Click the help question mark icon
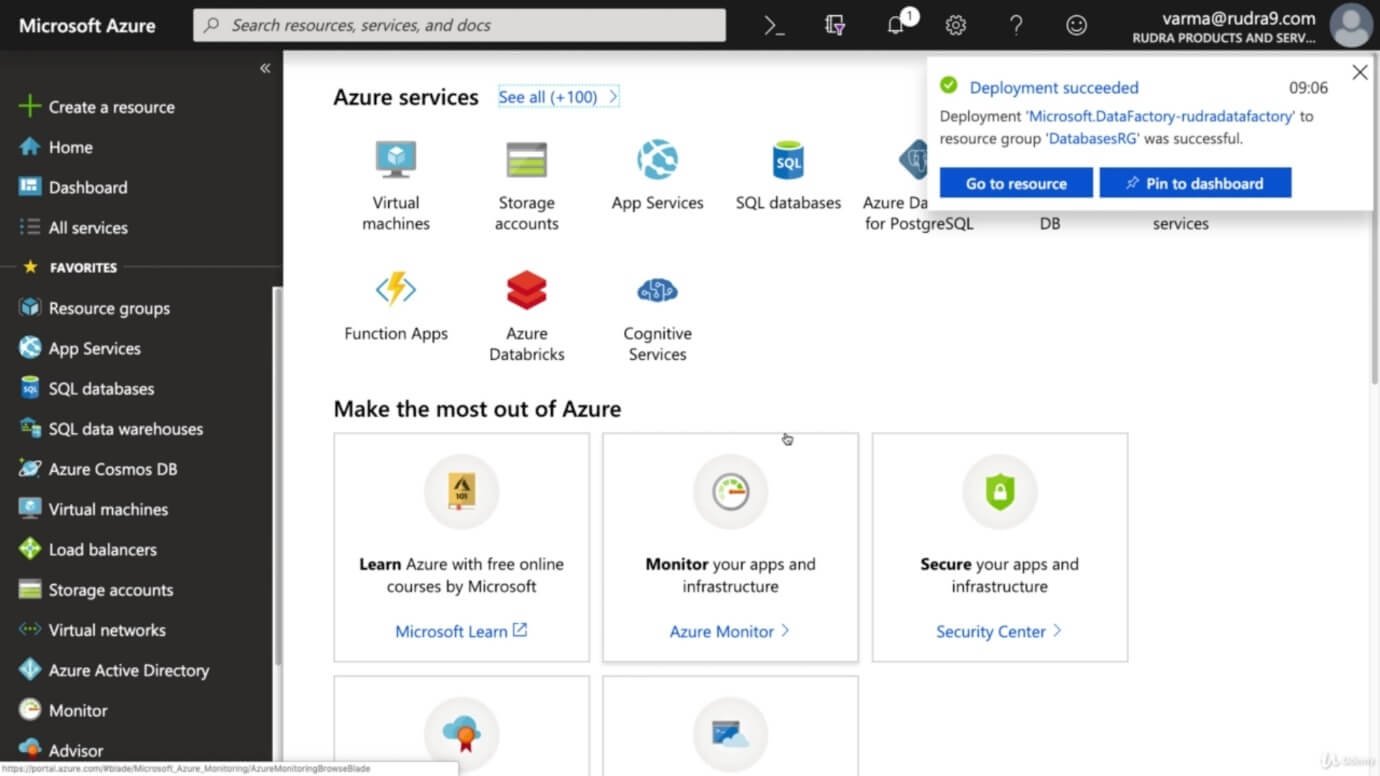This screenshot has width=1380, height=776. pos(1016,26)
